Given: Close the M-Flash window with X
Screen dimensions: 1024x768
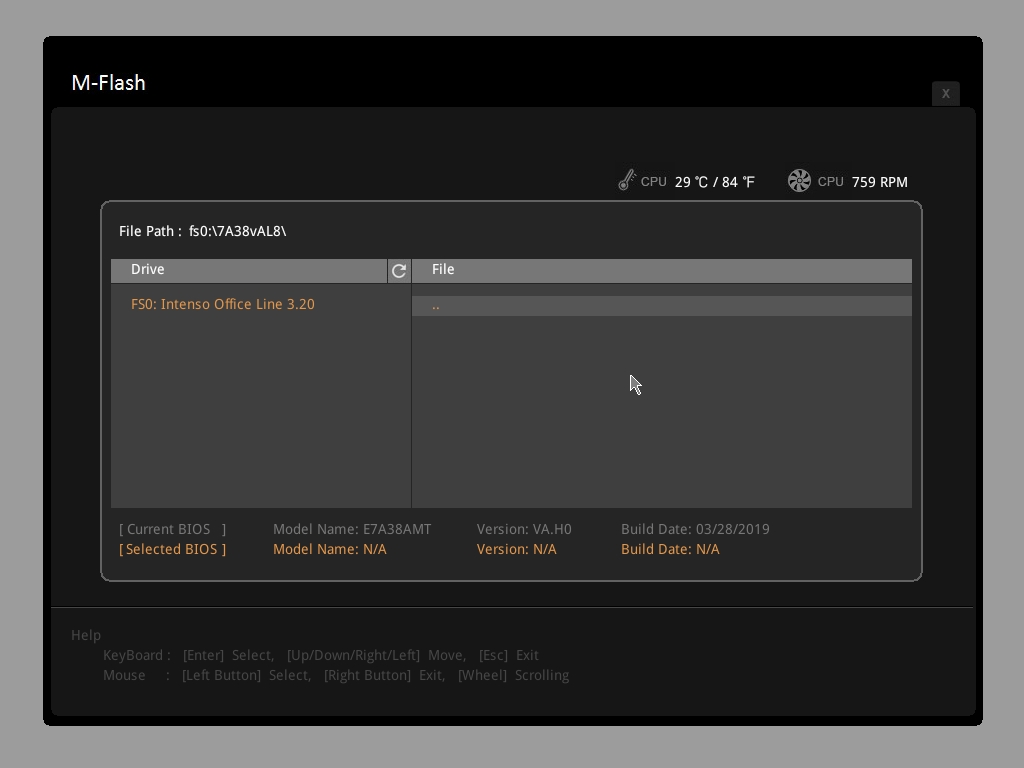Looking at the screenshot, I should tap(945, 93).
